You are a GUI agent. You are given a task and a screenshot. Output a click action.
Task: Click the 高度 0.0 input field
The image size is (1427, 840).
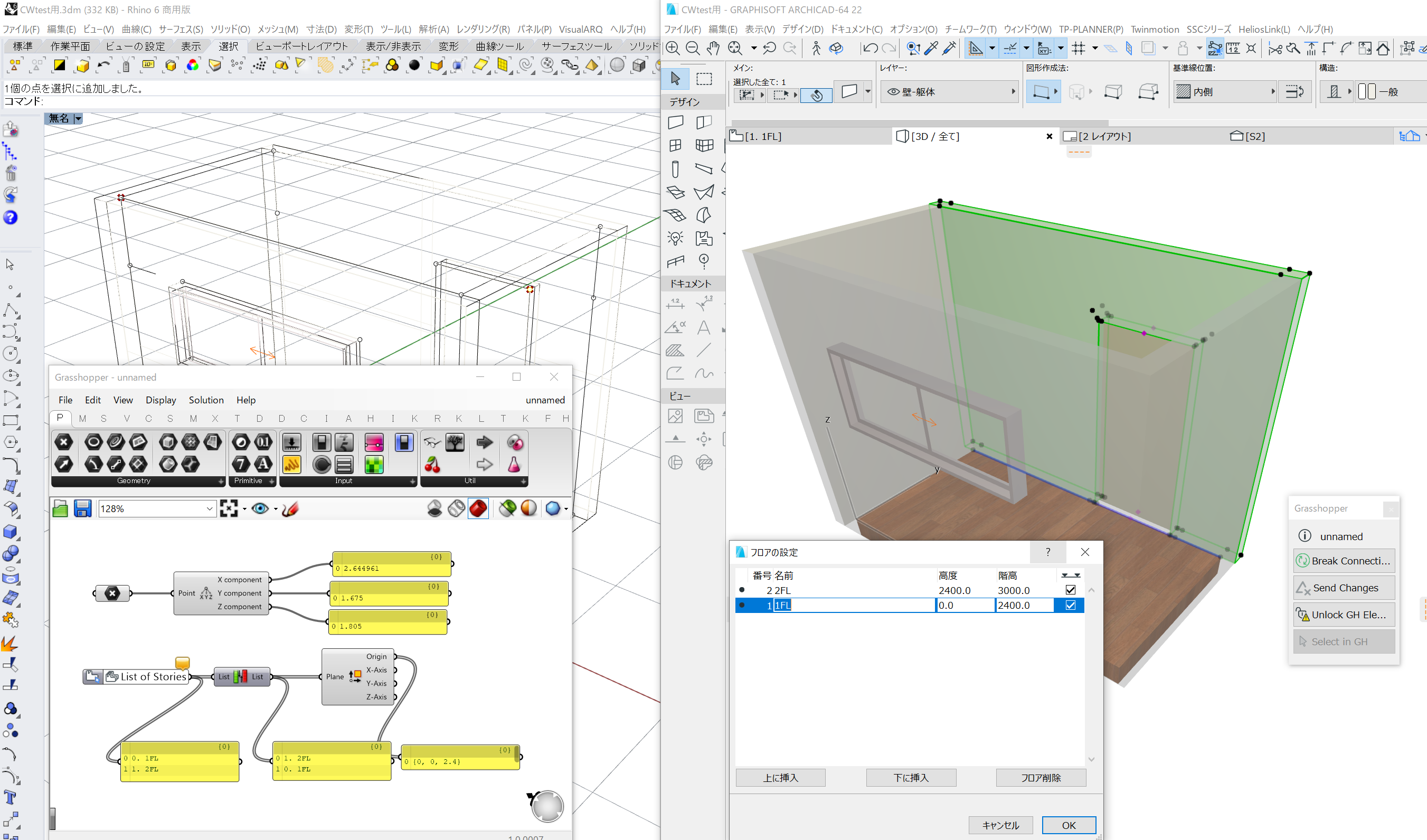point(966,605)
